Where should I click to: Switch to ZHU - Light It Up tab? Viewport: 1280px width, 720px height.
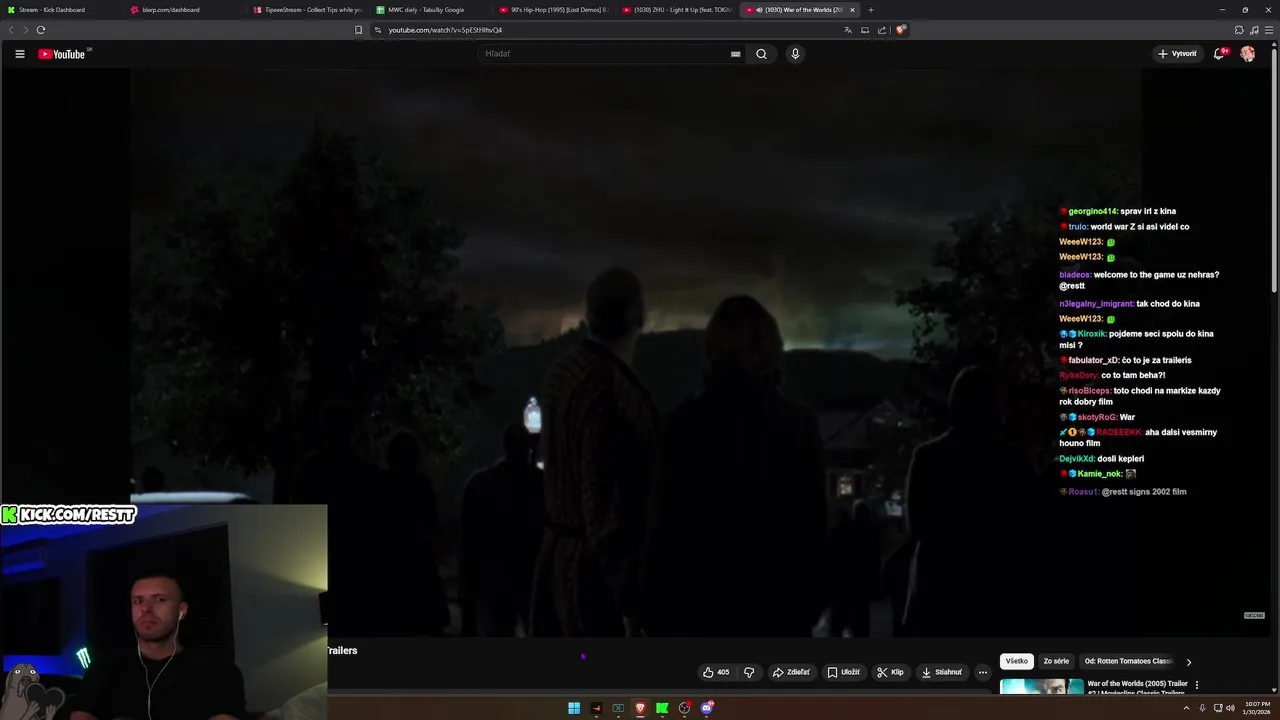(x=676, y=10)
